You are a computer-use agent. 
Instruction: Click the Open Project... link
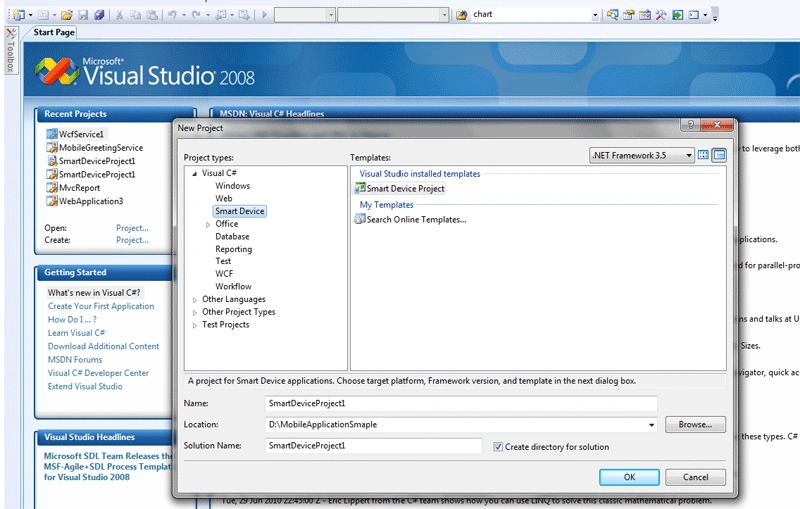132,228
